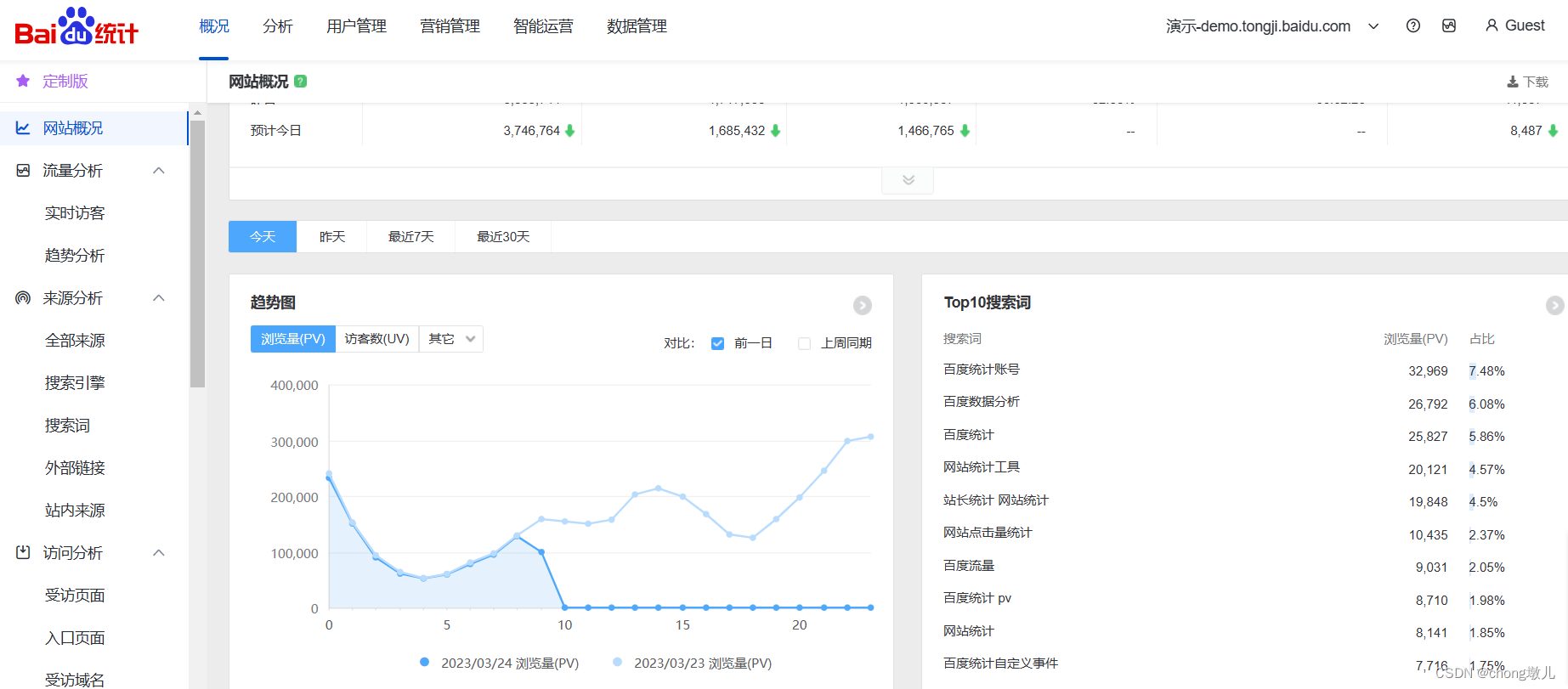Click the star icon beside 定制版

(x=23, y=81)
